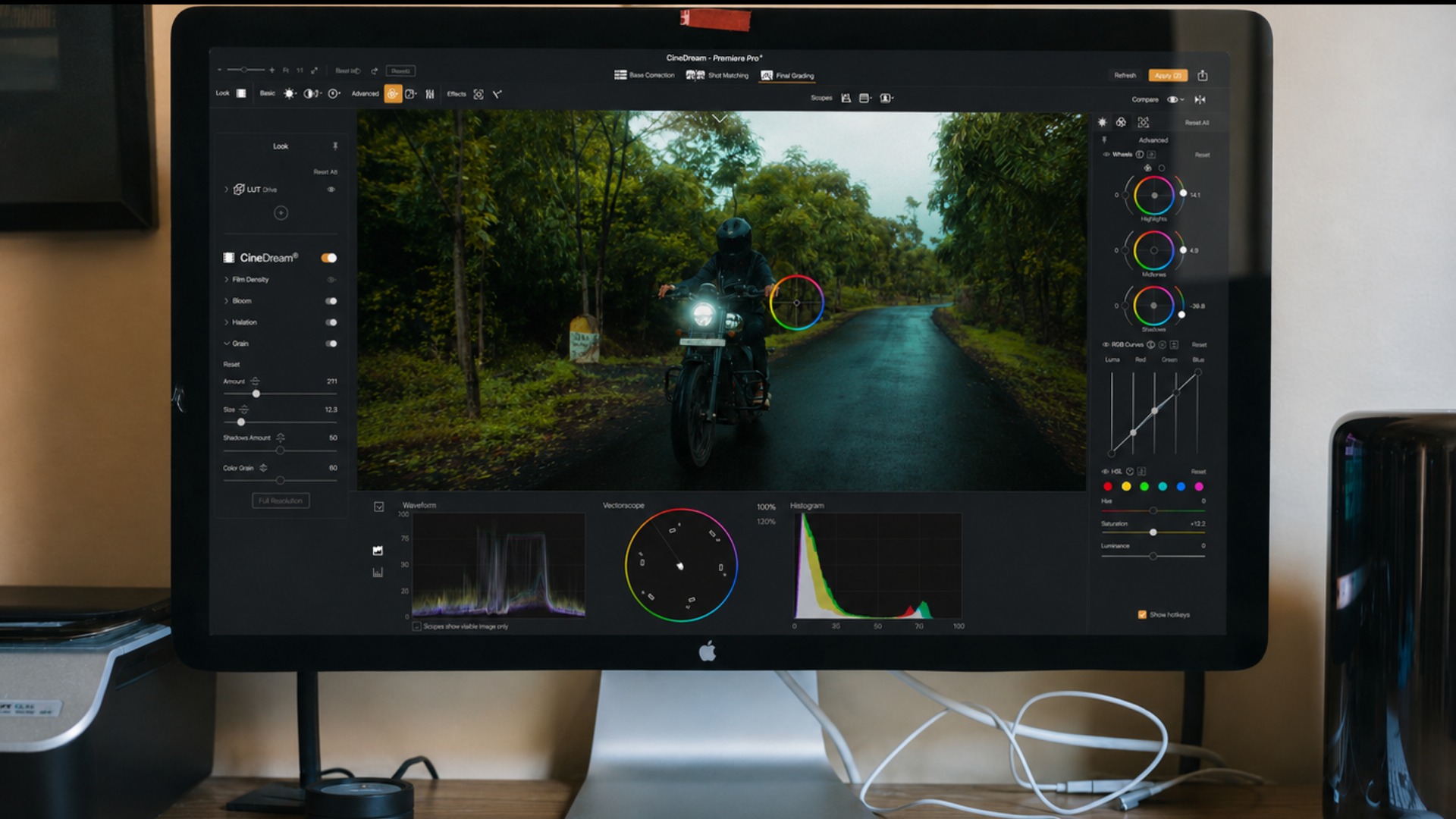1456x819 pixels.
Task: Expand the Film Density section
Action: point(226,280)
